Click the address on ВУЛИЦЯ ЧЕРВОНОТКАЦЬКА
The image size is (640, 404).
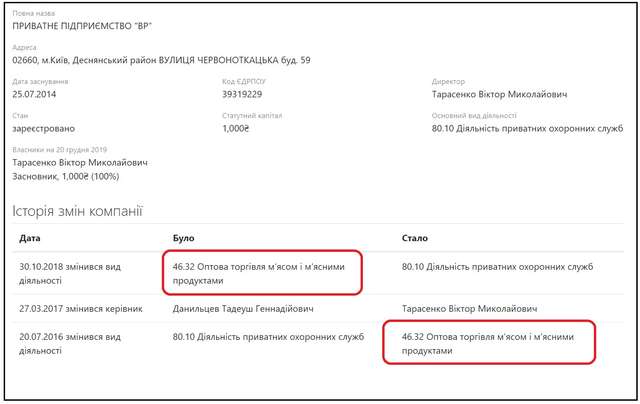click(x=161, y=60)
